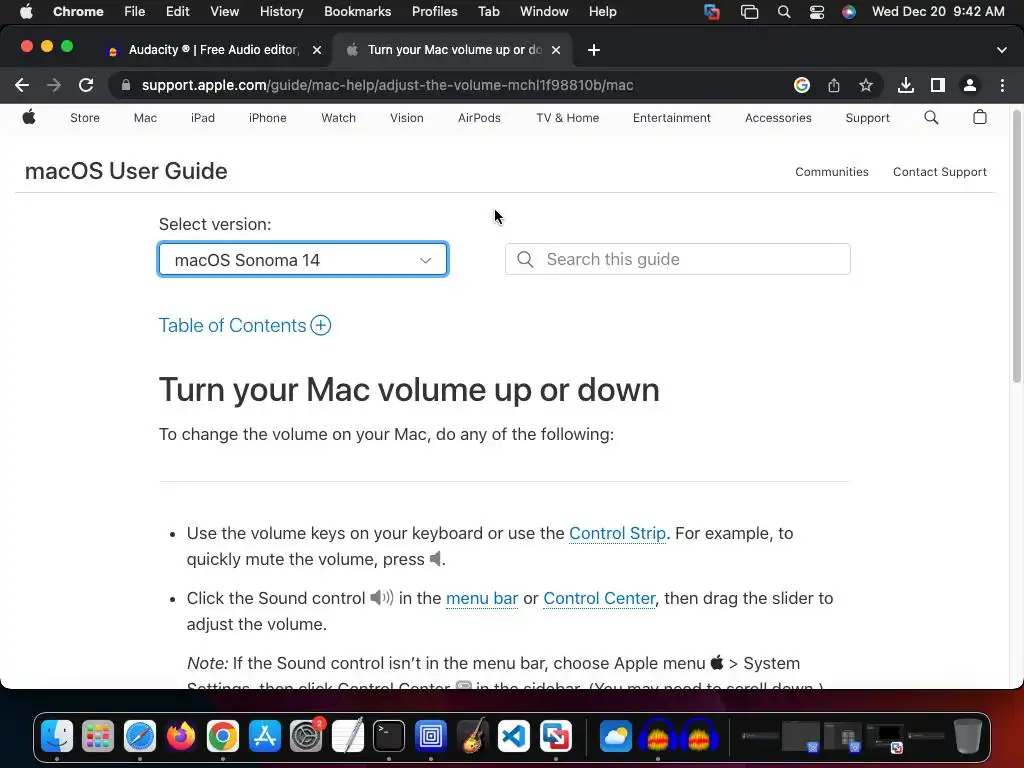Open the Chrome application menu
The image size is (1024, 768).
click(78, 12)
